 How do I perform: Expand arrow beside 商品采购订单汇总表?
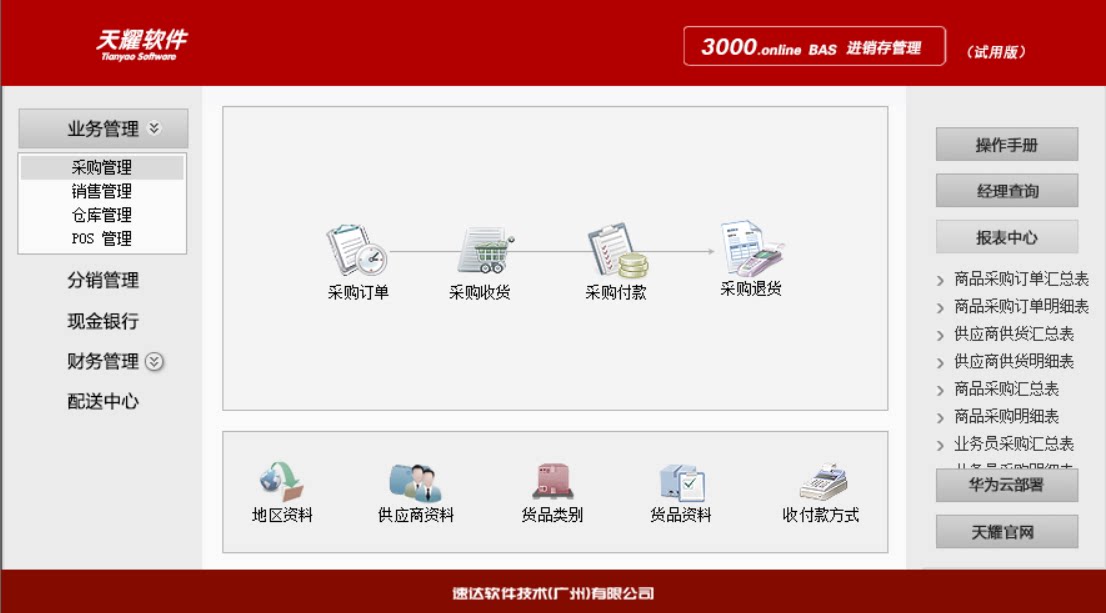940,281
